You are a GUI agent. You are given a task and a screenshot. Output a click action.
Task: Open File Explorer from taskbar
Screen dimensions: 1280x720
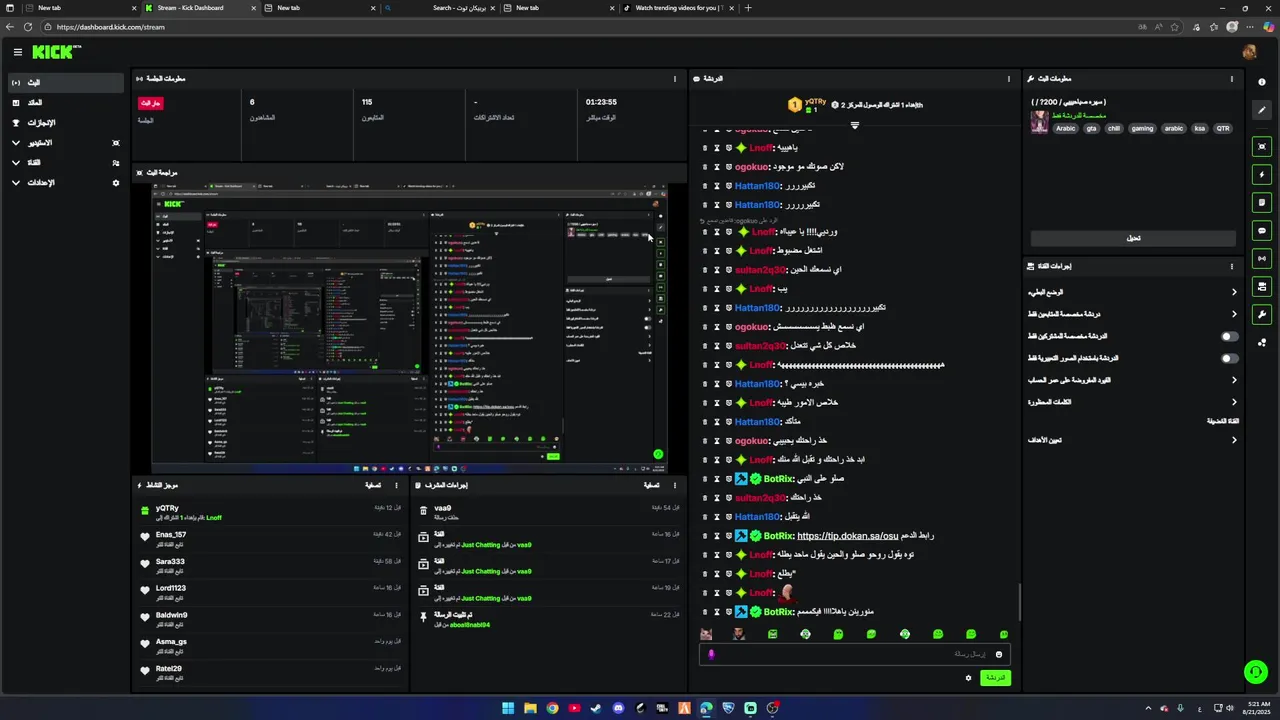pyautogui.click(x=530, y=708)
